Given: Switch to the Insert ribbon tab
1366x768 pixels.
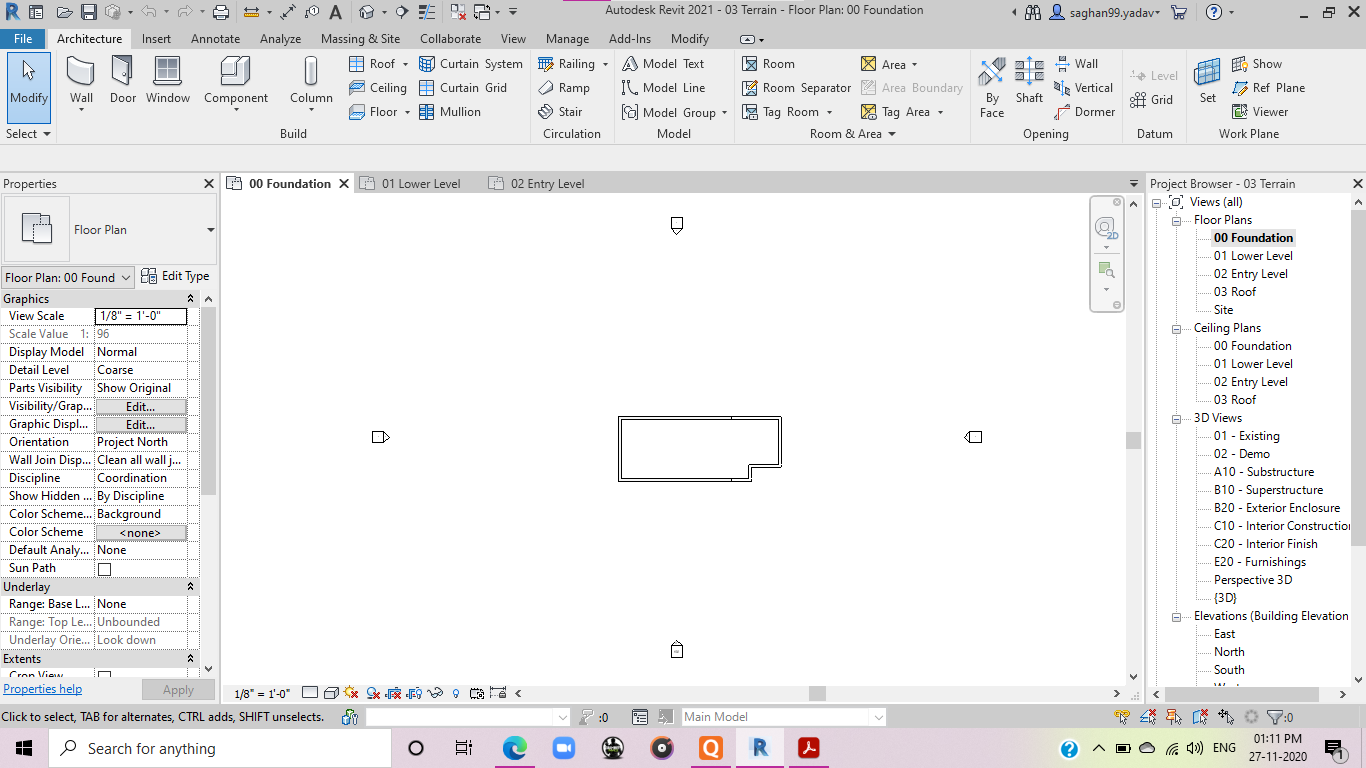Looking at the screenshot, I should 156,38.
